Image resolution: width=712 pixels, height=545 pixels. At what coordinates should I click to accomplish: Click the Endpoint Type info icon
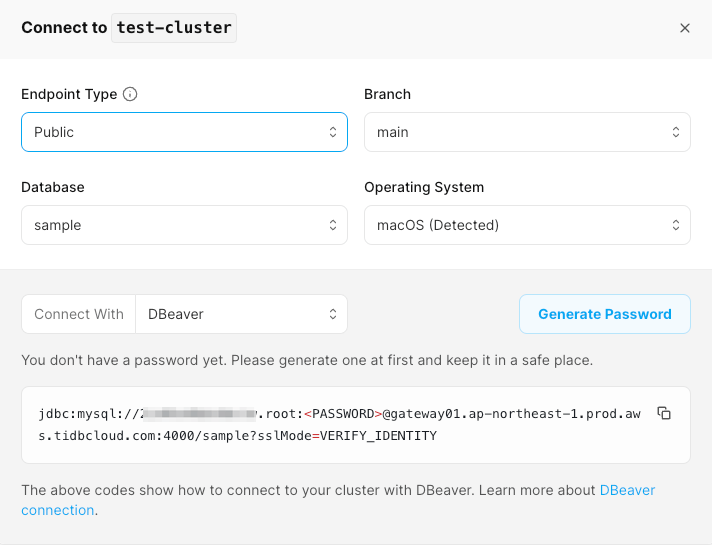pos(130,95)
